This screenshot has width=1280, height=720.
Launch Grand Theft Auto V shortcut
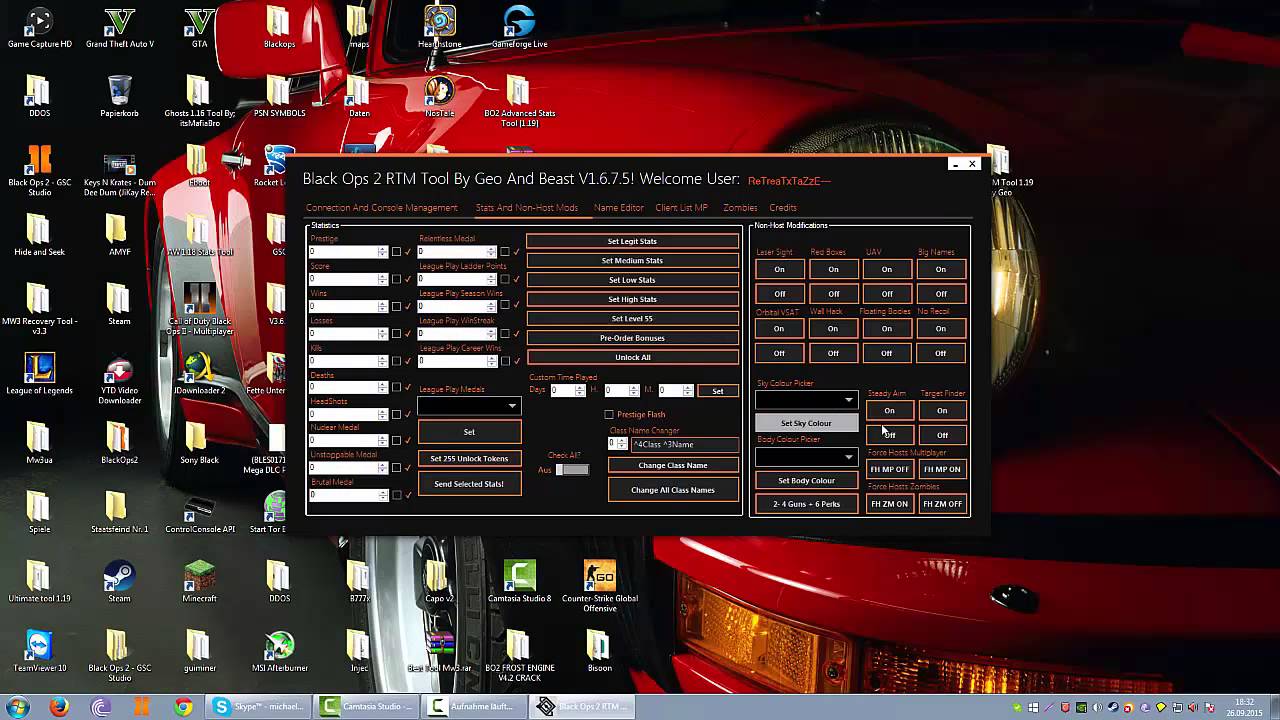pos(119,27)
